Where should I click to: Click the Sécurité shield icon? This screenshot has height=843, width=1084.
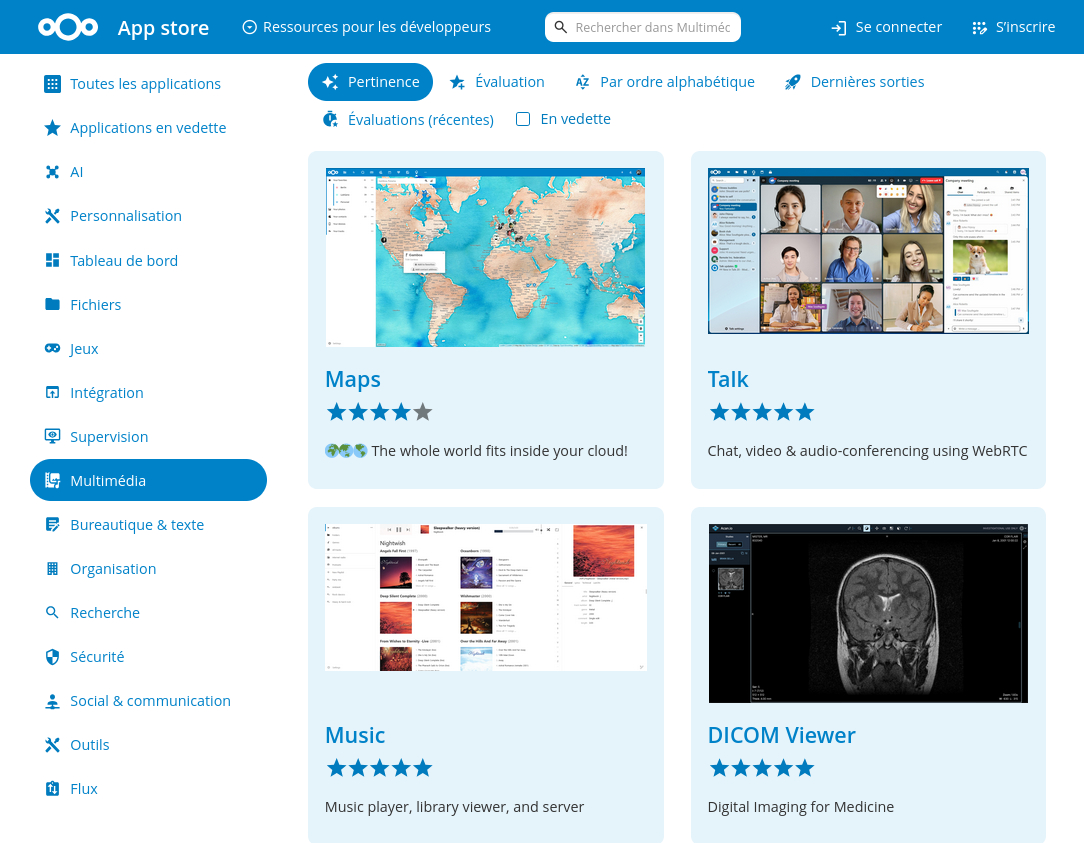(x=53, y=657)
